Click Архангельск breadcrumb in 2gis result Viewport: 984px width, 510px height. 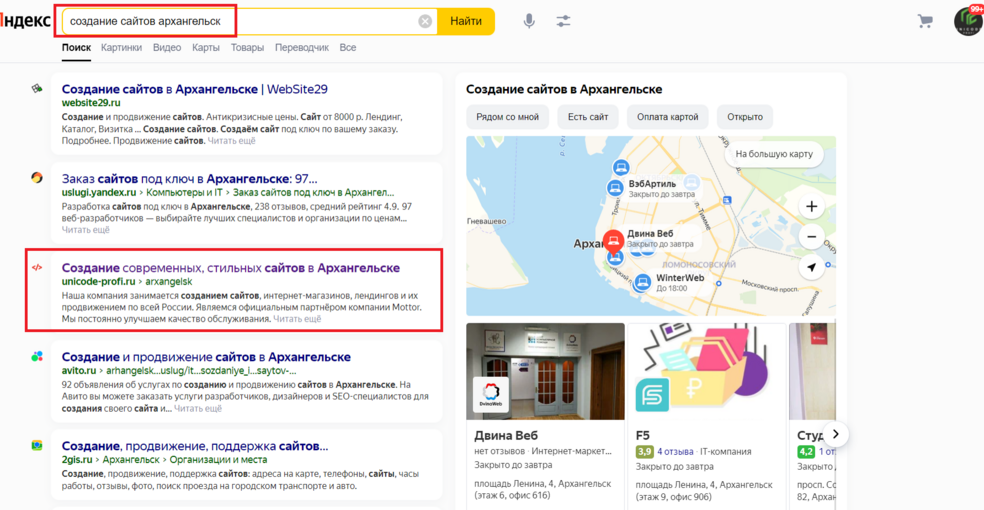point(131,460)
